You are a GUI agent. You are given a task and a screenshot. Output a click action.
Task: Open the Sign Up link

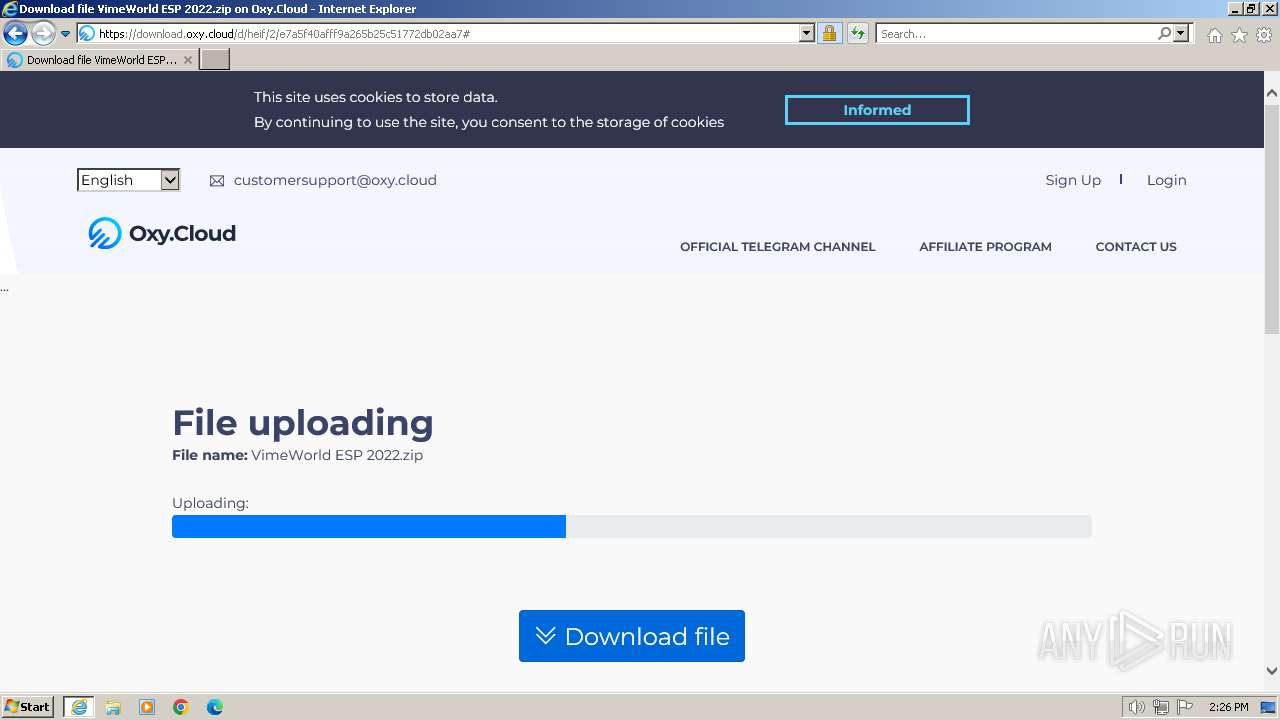(1073, 180)
